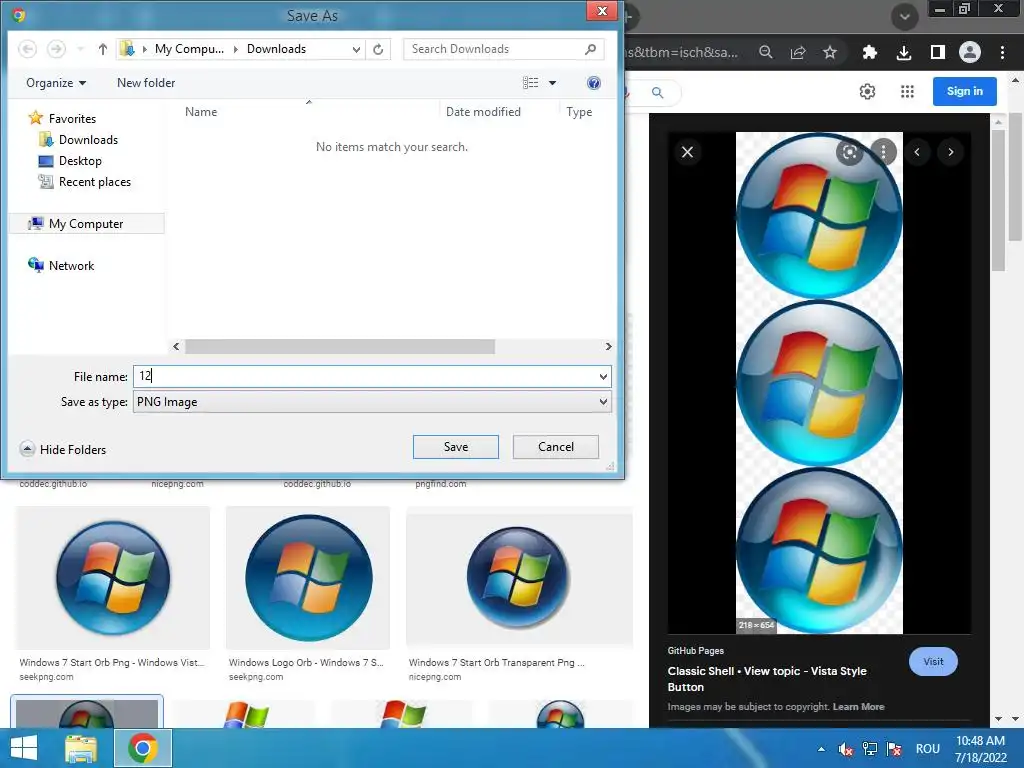The image size is (1024, 768).
Task: Open the Organize menu
Action: coord(56,83)
